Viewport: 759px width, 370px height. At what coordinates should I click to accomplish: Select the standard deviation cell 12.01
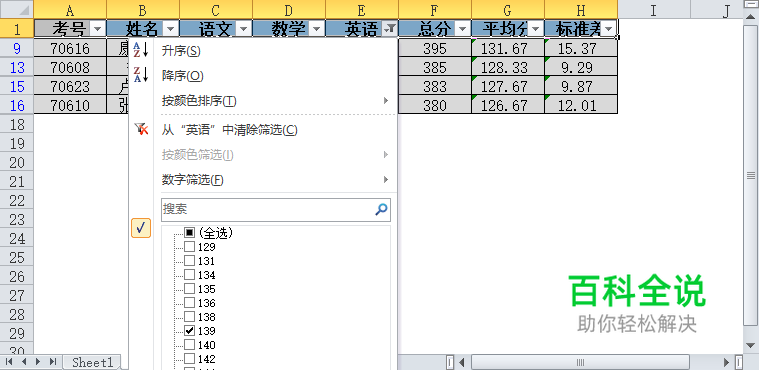click(x=581, y=105)
